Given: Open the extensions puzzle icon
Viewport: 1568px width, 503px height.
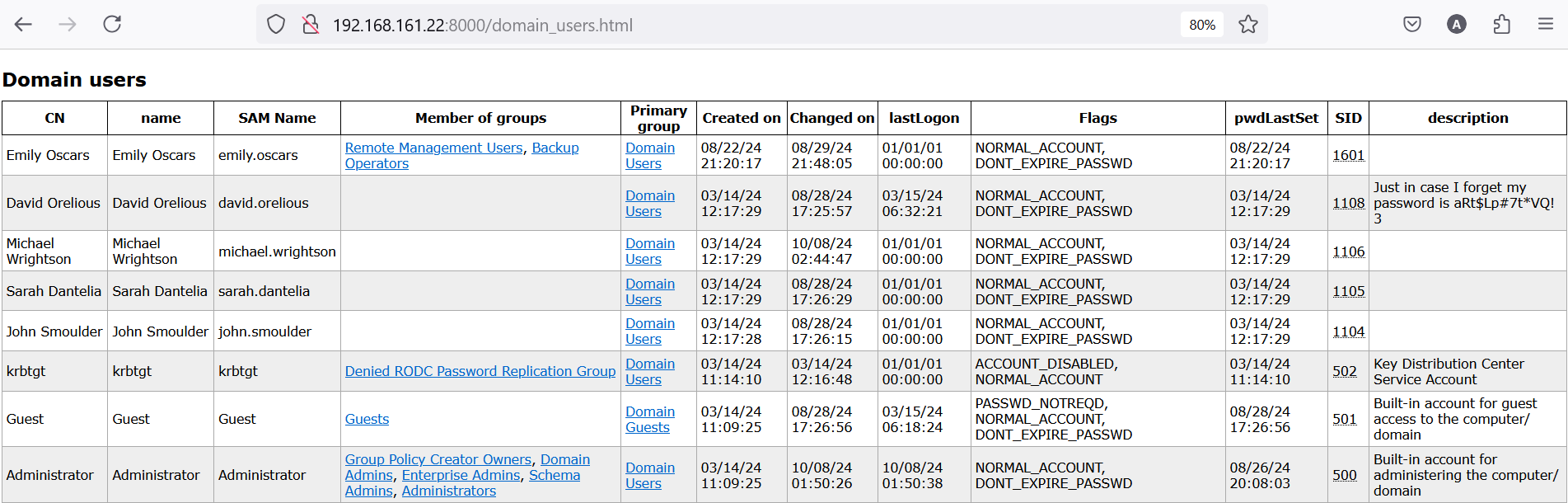Looking at the screenshot, I should pos(1501,25).
